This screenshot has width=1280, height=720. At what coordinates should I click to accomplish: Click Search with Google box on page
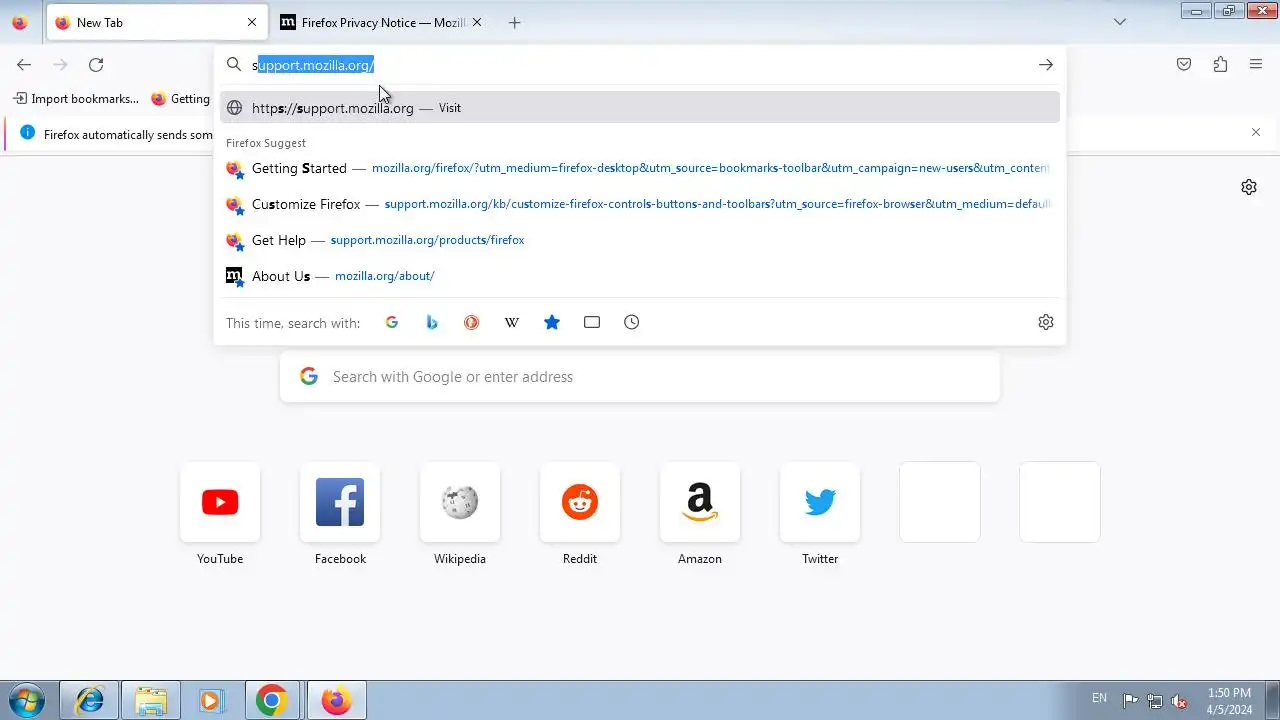[x=640, y=377]
